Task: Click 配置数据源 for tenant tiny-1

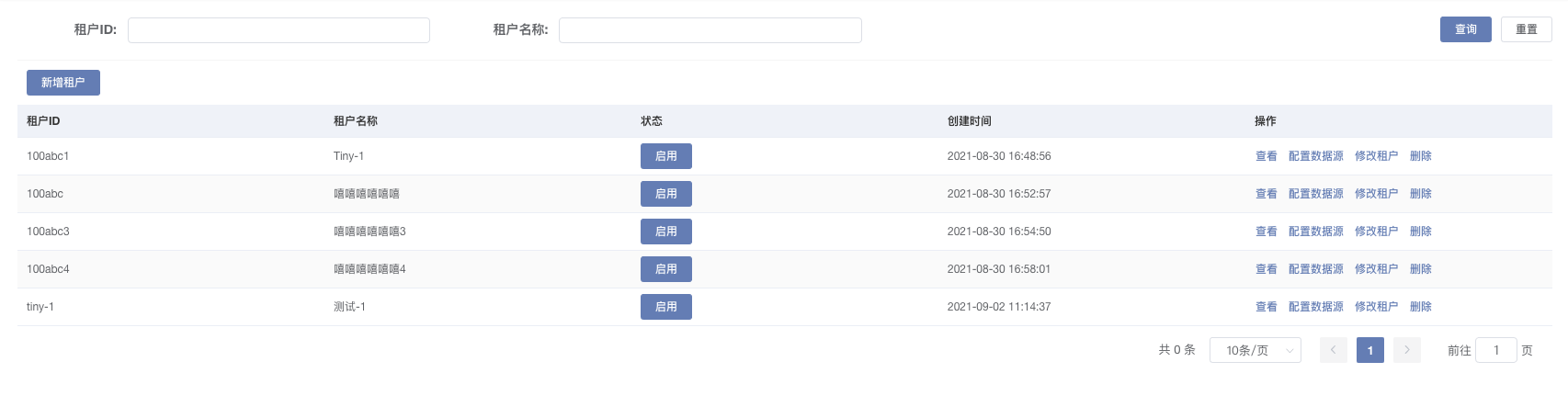Action: pos(1315,307)
